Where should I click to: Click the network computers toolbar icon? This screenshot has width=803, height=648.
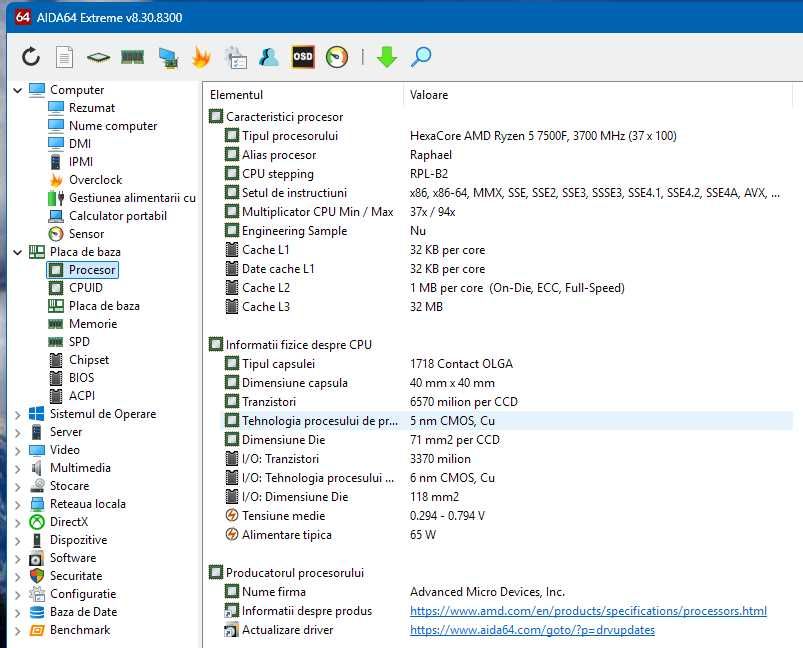[168, 57]
